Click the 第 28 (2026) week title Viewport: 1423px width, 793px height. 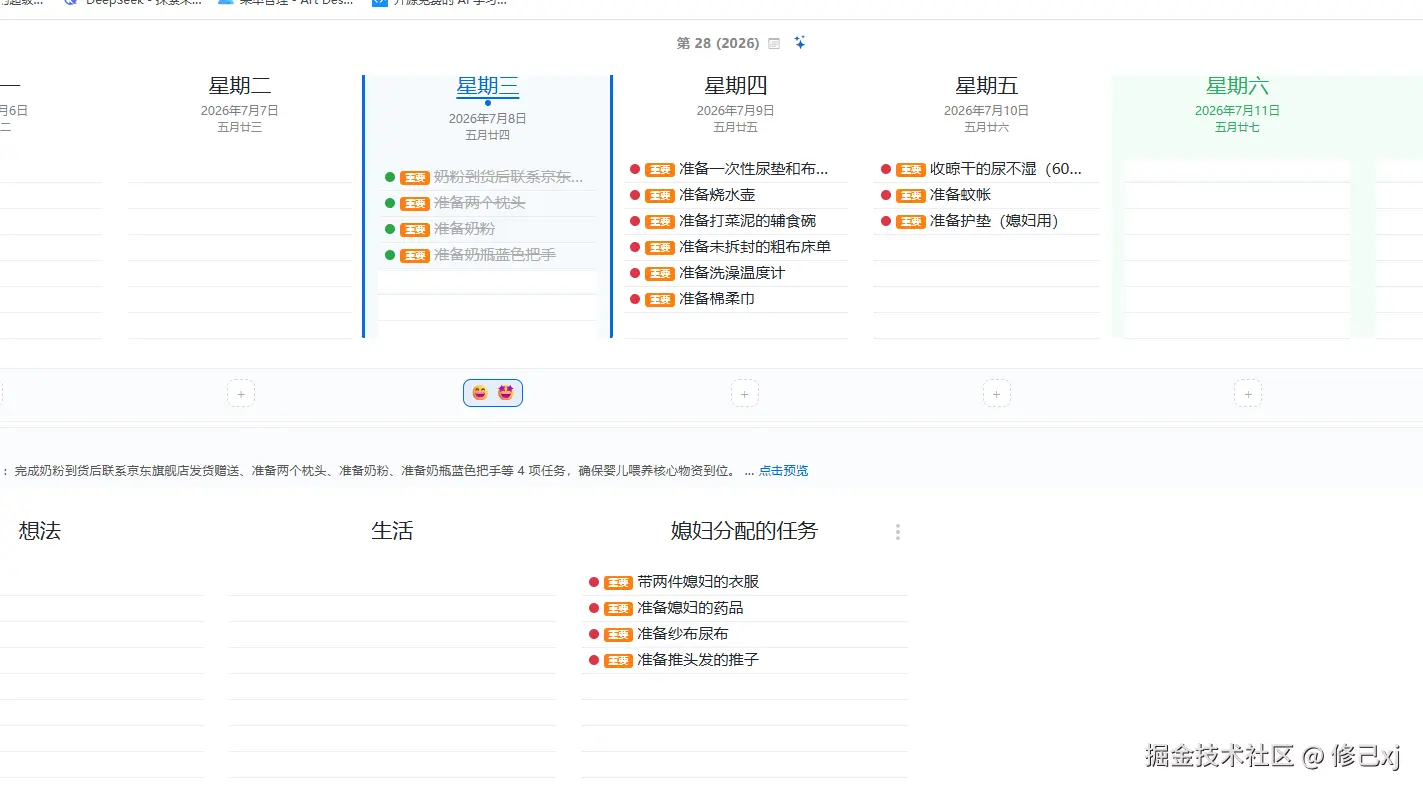pyautogui.click(x=718, y=43)
